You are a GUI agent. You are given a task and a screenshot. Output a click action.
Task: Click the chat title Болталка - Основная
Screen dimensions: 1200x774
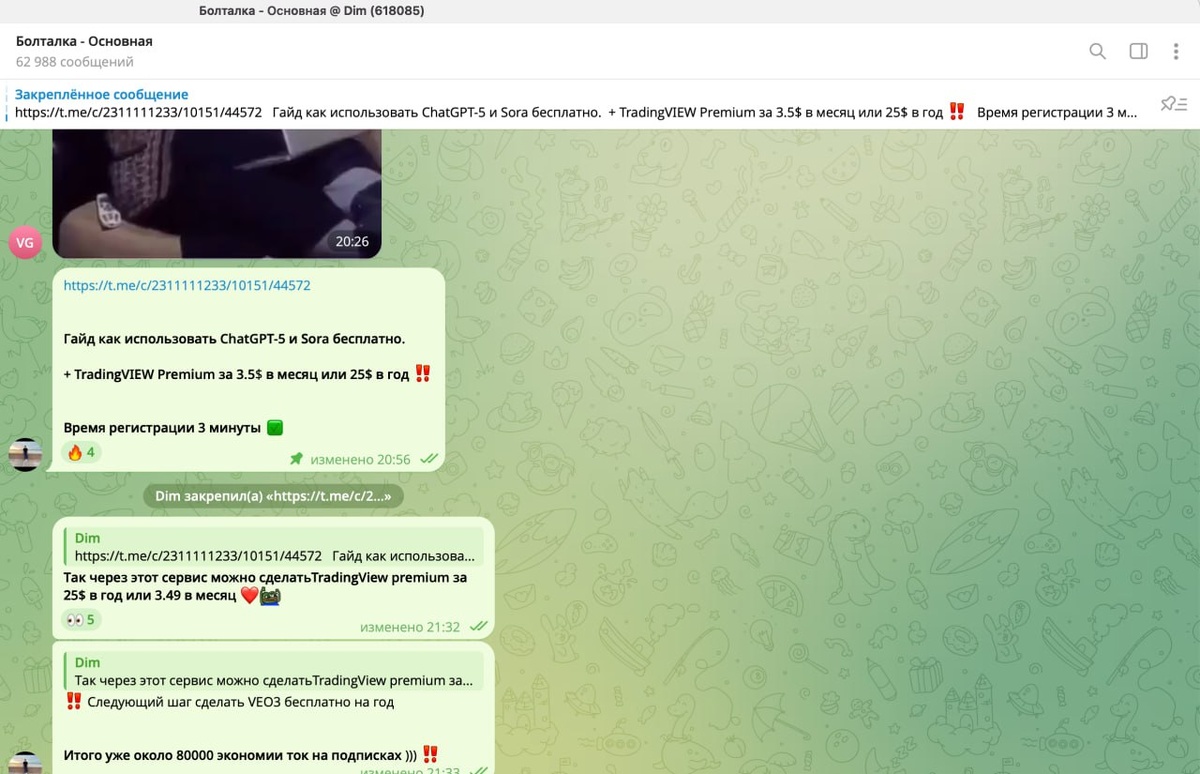pos(84,41)
